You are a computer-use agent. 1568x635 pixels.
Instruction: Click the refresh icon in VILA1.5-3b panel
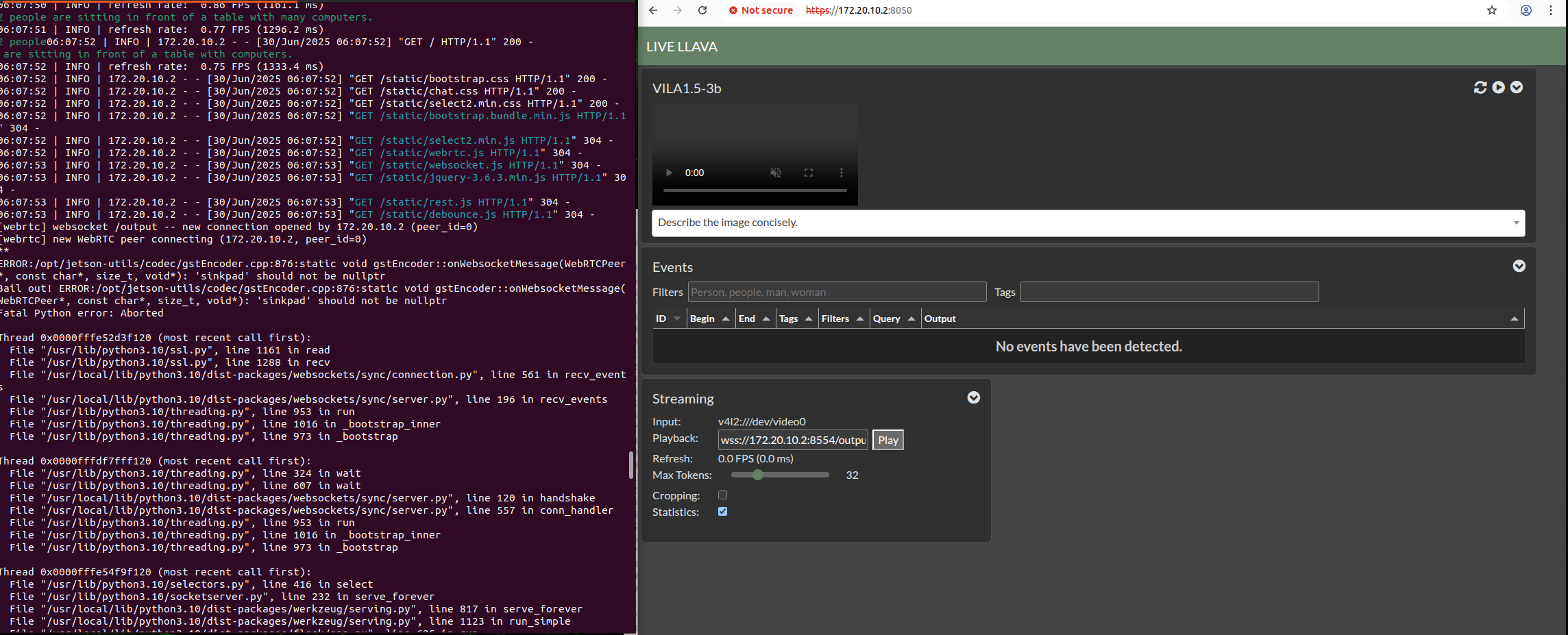tap(1480, 88)
